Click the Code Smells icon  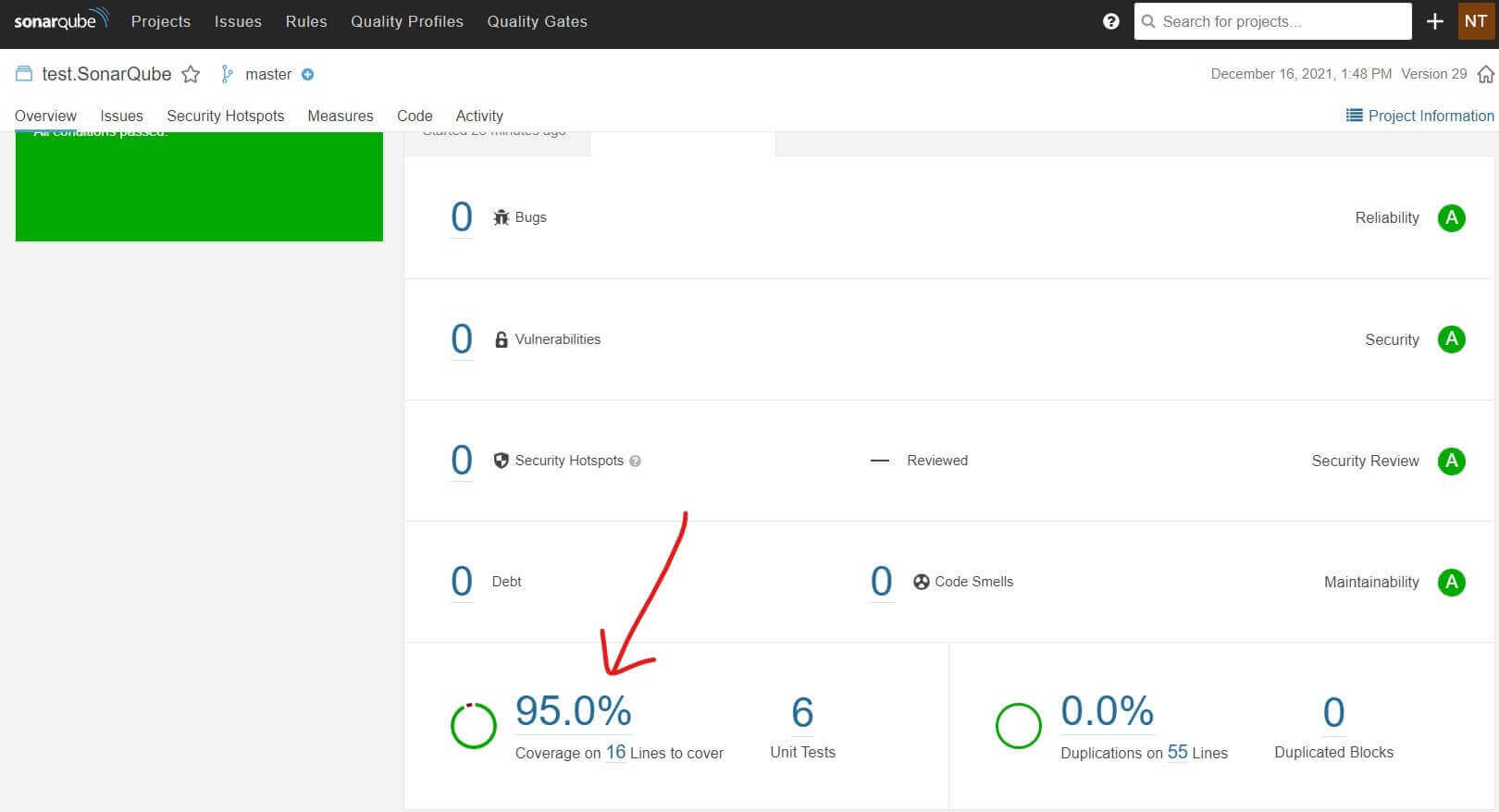point(921,582)
